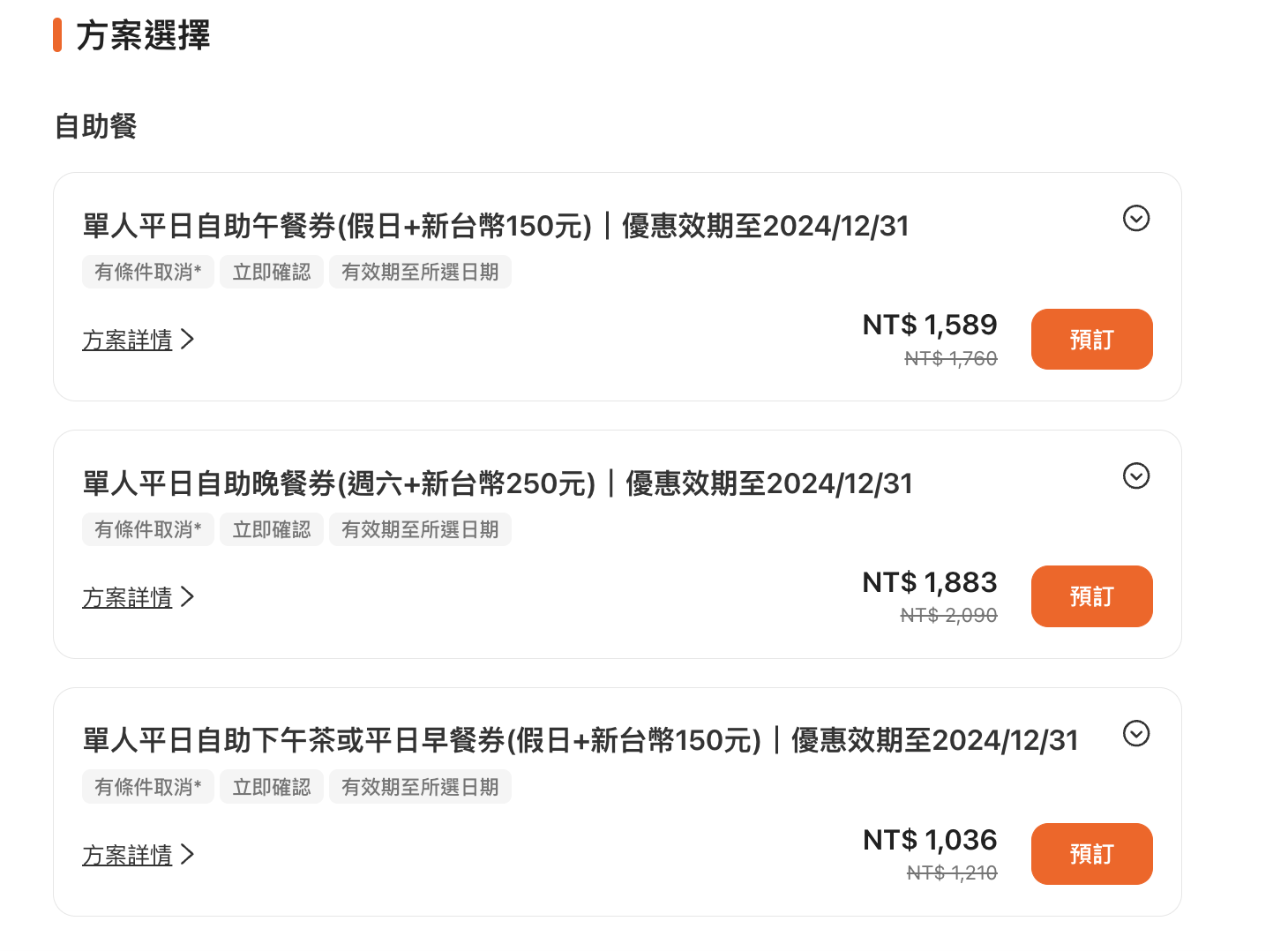Viewport: 1288px width, 951px height.
Task: Click 立即確認 tag on the lunch voucher
Action: pos(272,272)
